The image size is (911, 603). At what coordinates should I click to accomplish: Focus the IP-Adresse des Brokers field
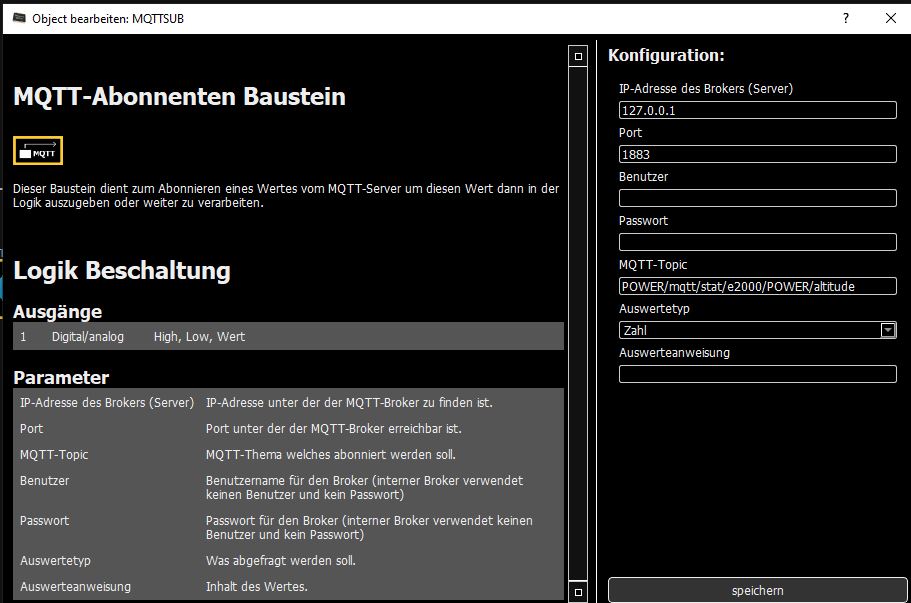tap(757, 110)
